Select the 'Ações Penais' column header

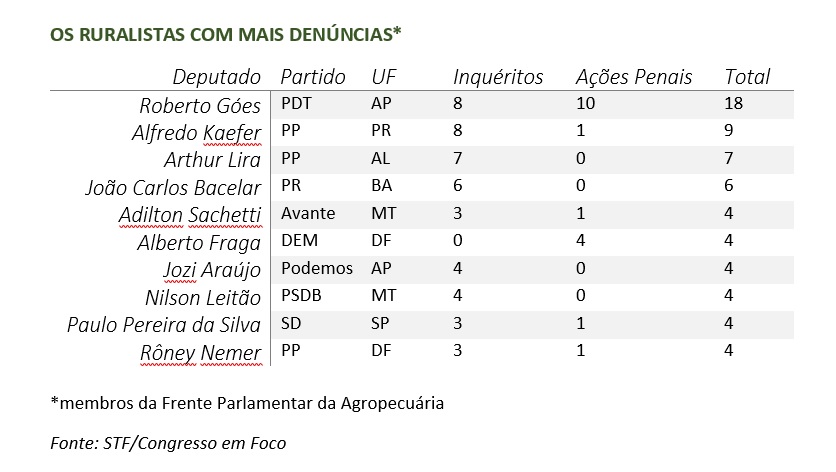click(x=634, y=77)
